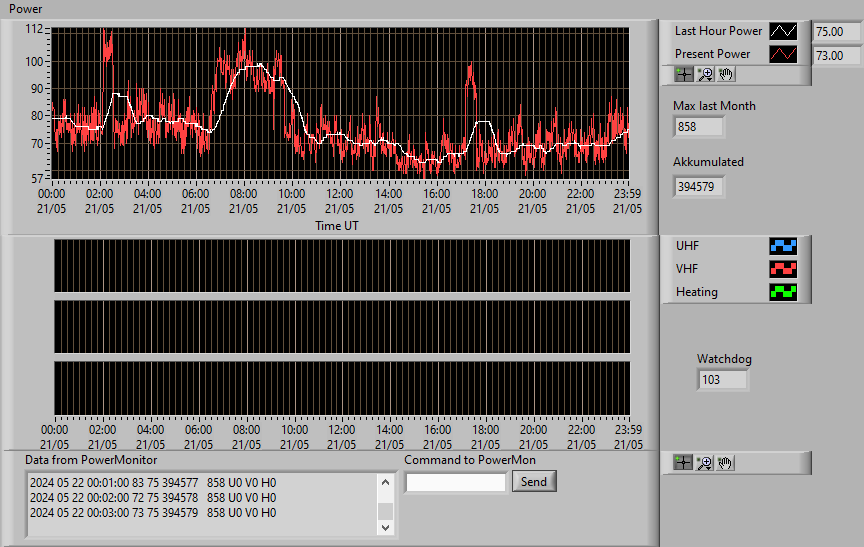Focus the Command to PowerMon text field
This screenshot has height=547, width=864.
coord(456,483)
